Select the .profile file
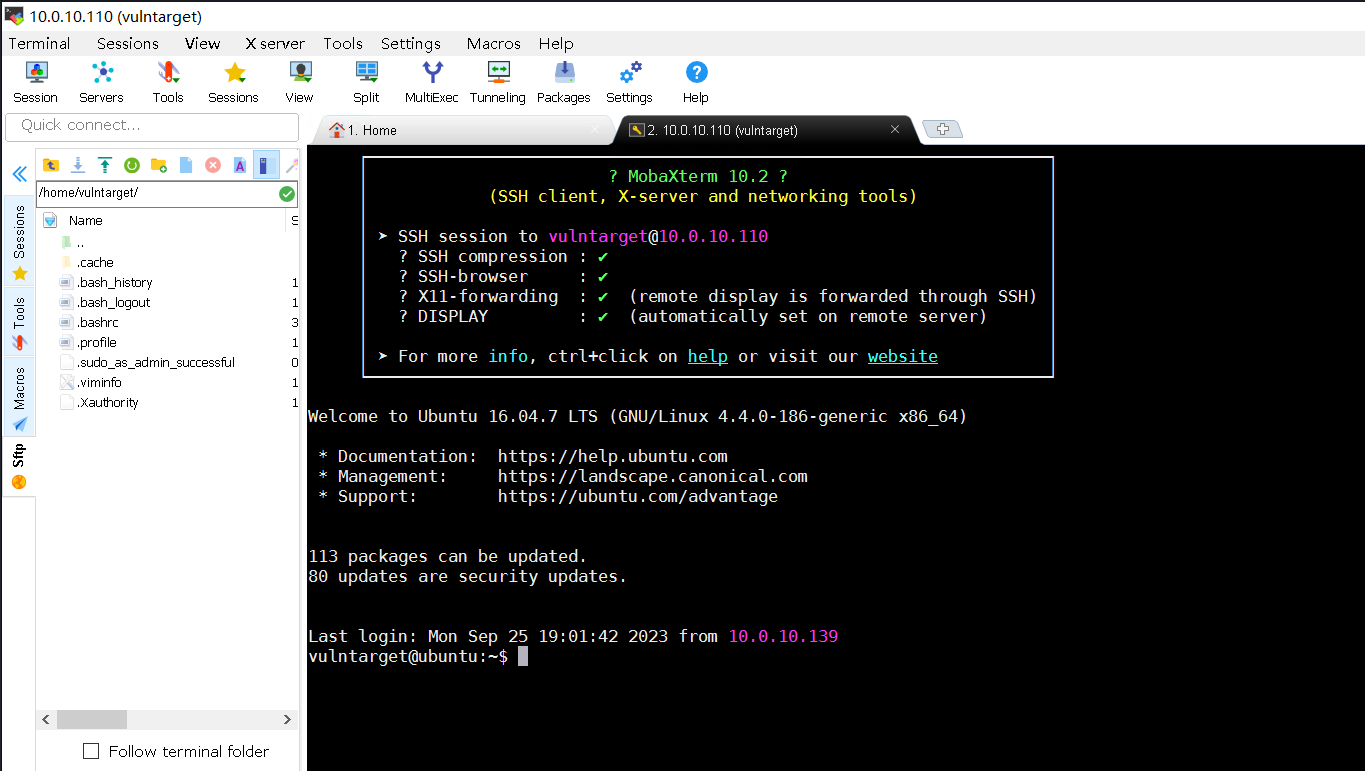 (x=88, y=342)
